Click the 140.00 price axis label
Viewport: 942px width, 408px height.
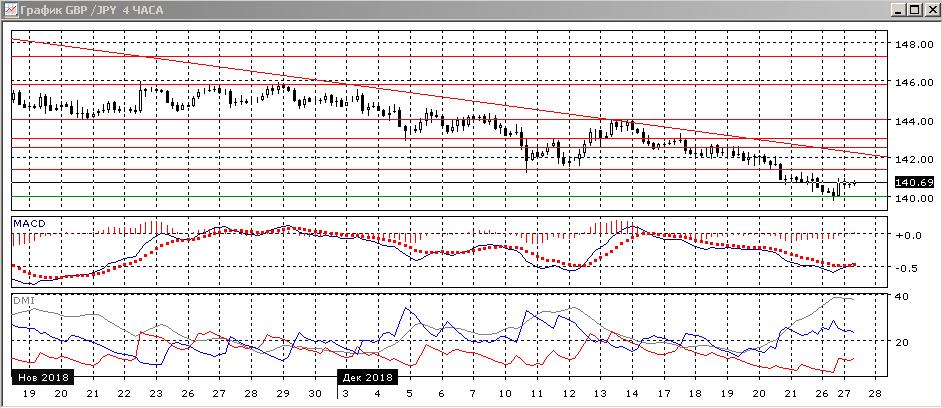click(x=914, y=198)
